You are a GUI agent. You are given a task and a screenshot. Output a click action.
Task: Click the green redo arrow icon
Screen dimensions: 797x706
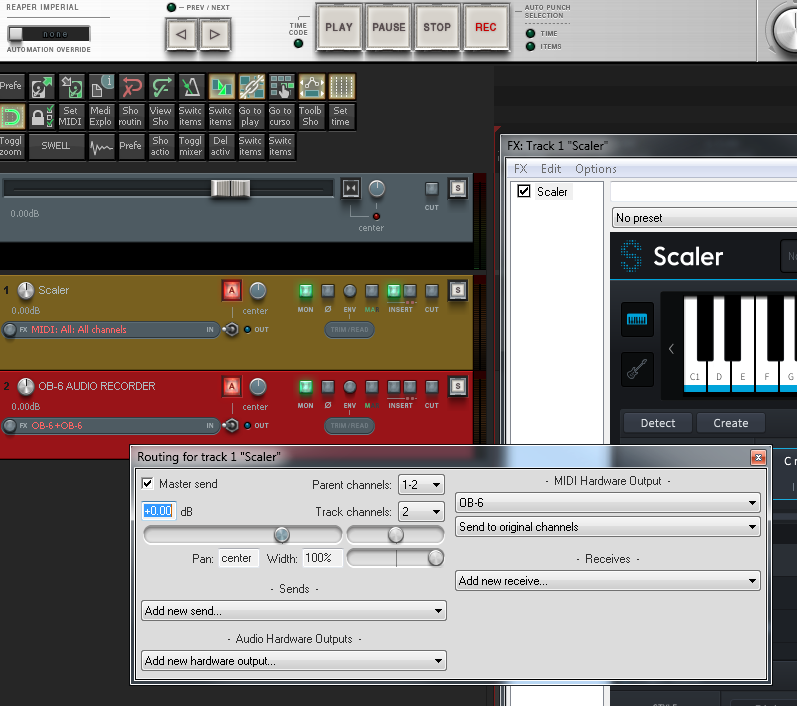[x=162, y=87]
